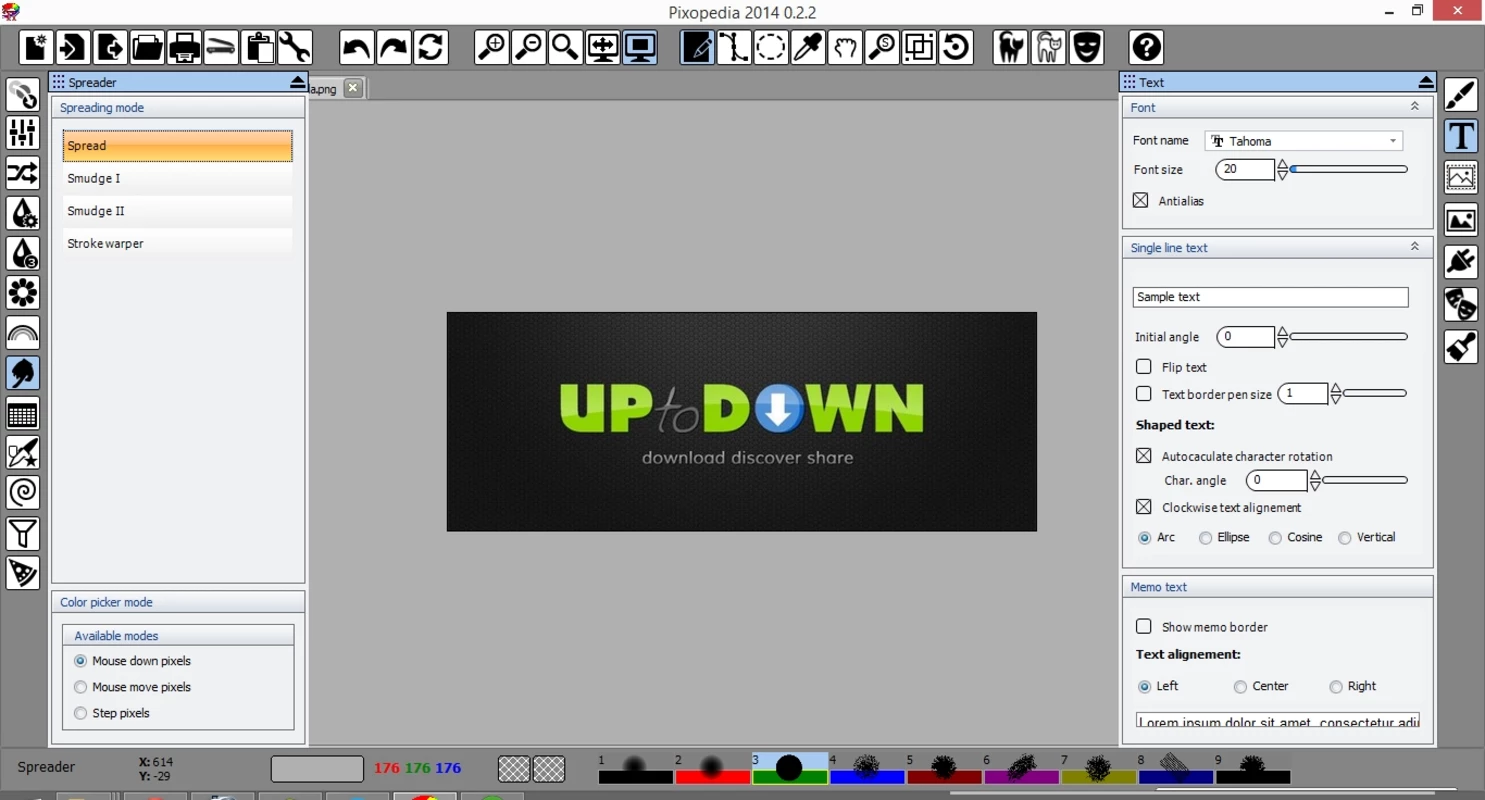Image resolution: width=1485 pixels, height=800 pixels.
Task: Select Mouse move pixels mode
Action: 81,687
